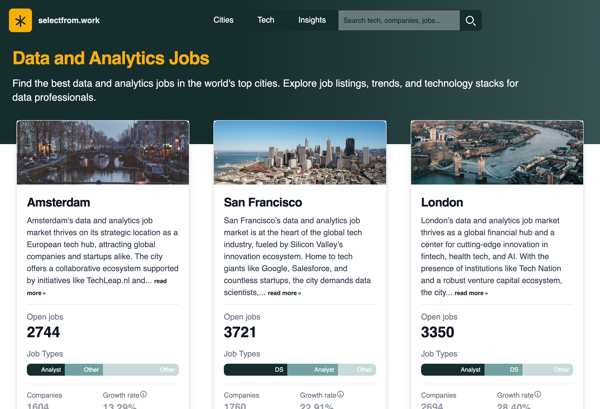This screenshot has width=600, height=409.
Task: Open the San Francisco skyline photo
Action: click(x=300, y=152)
